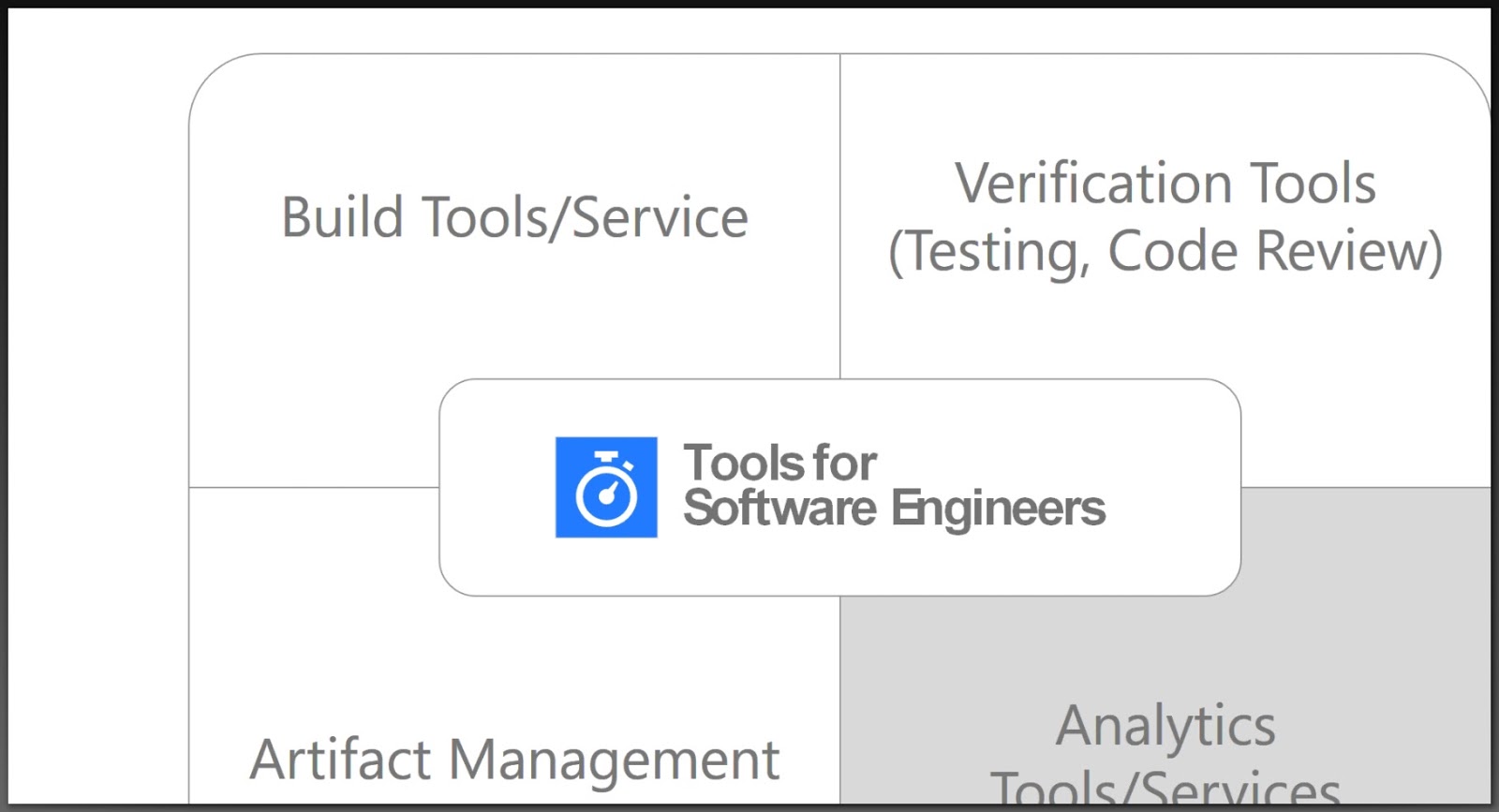Click the bold "Tools for" title line
Viewport: 1499px width, 812px height.
[x=780, y=463]
